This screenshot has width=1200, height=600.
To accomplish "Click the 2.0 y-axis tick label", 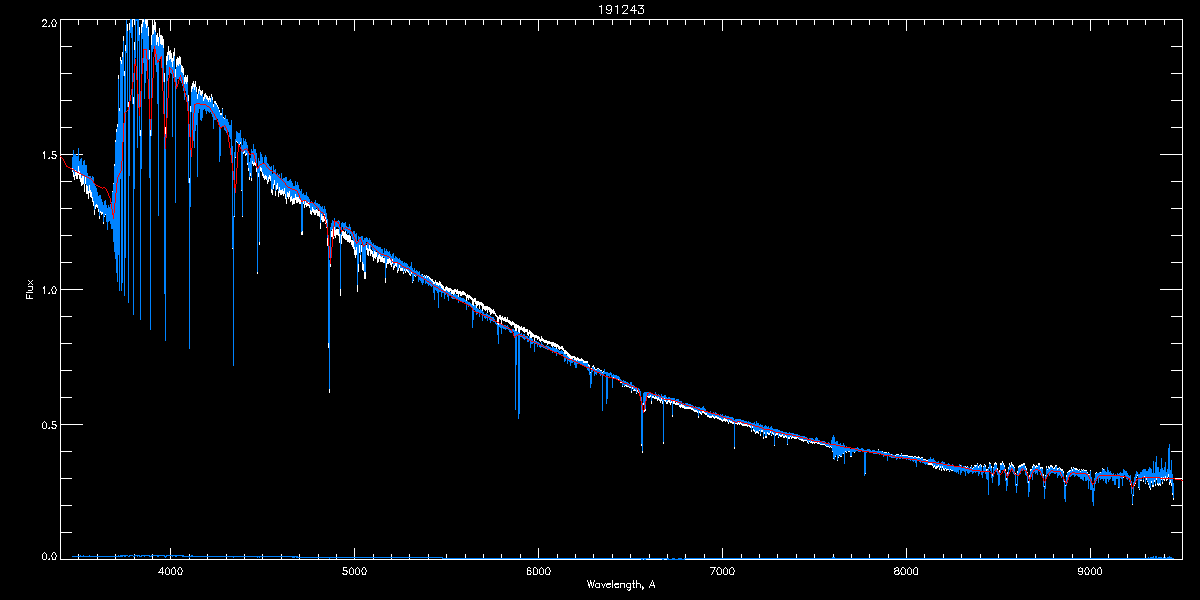I will coord(48,21).
